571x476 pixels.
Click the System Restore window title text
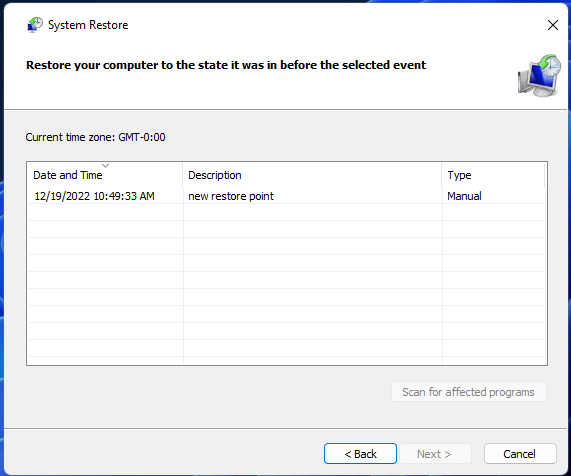pyautogui.click(x=88, y=25)
